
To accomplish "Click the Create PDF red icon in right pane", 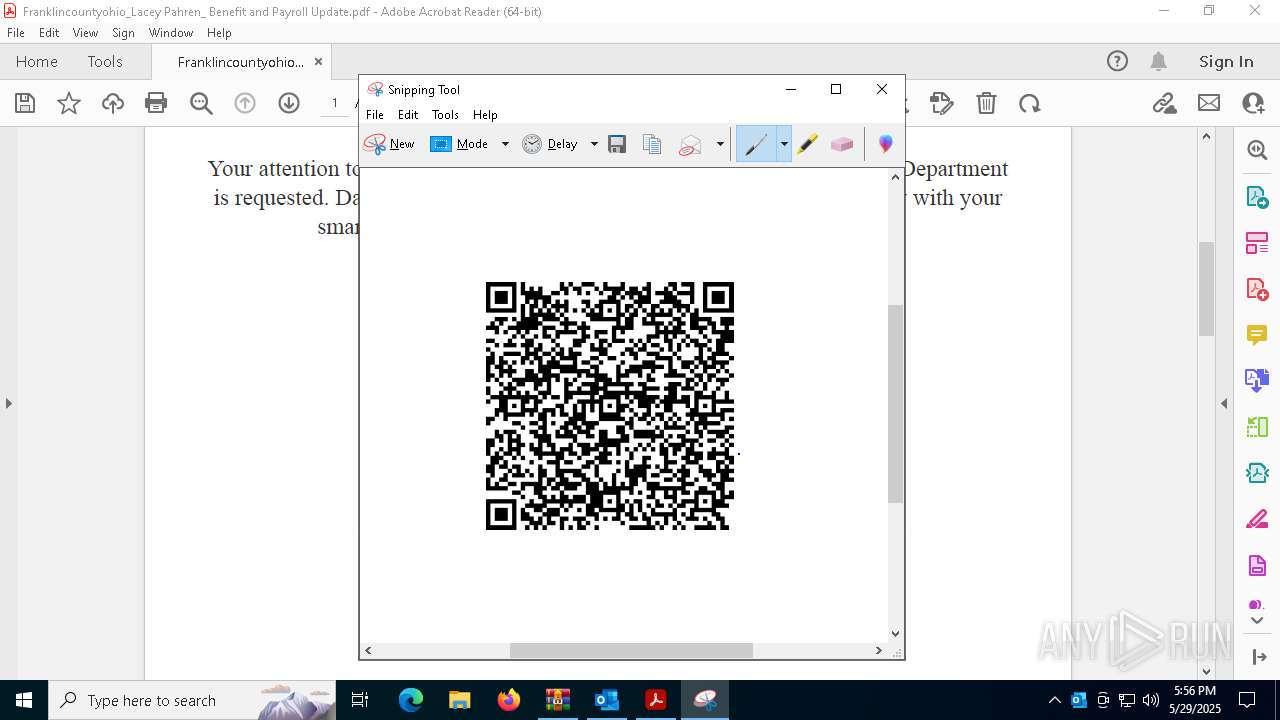I will click(1257, 289).
